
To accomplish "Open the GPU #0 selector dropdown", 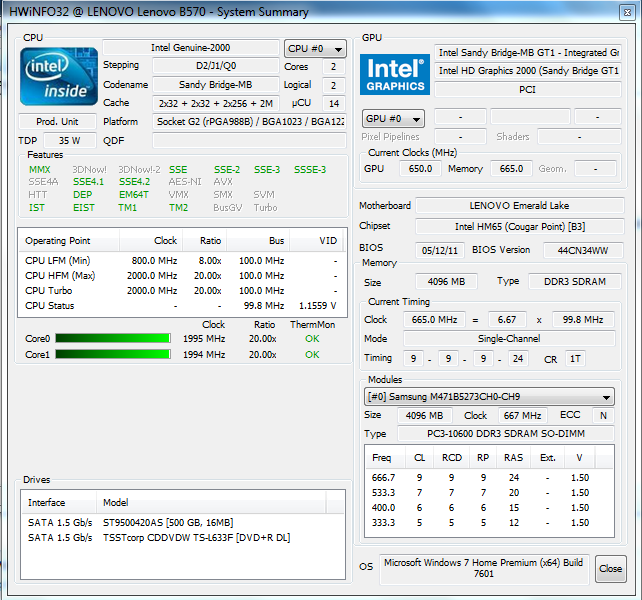I will pyautogui.click(x=393, y=118).
